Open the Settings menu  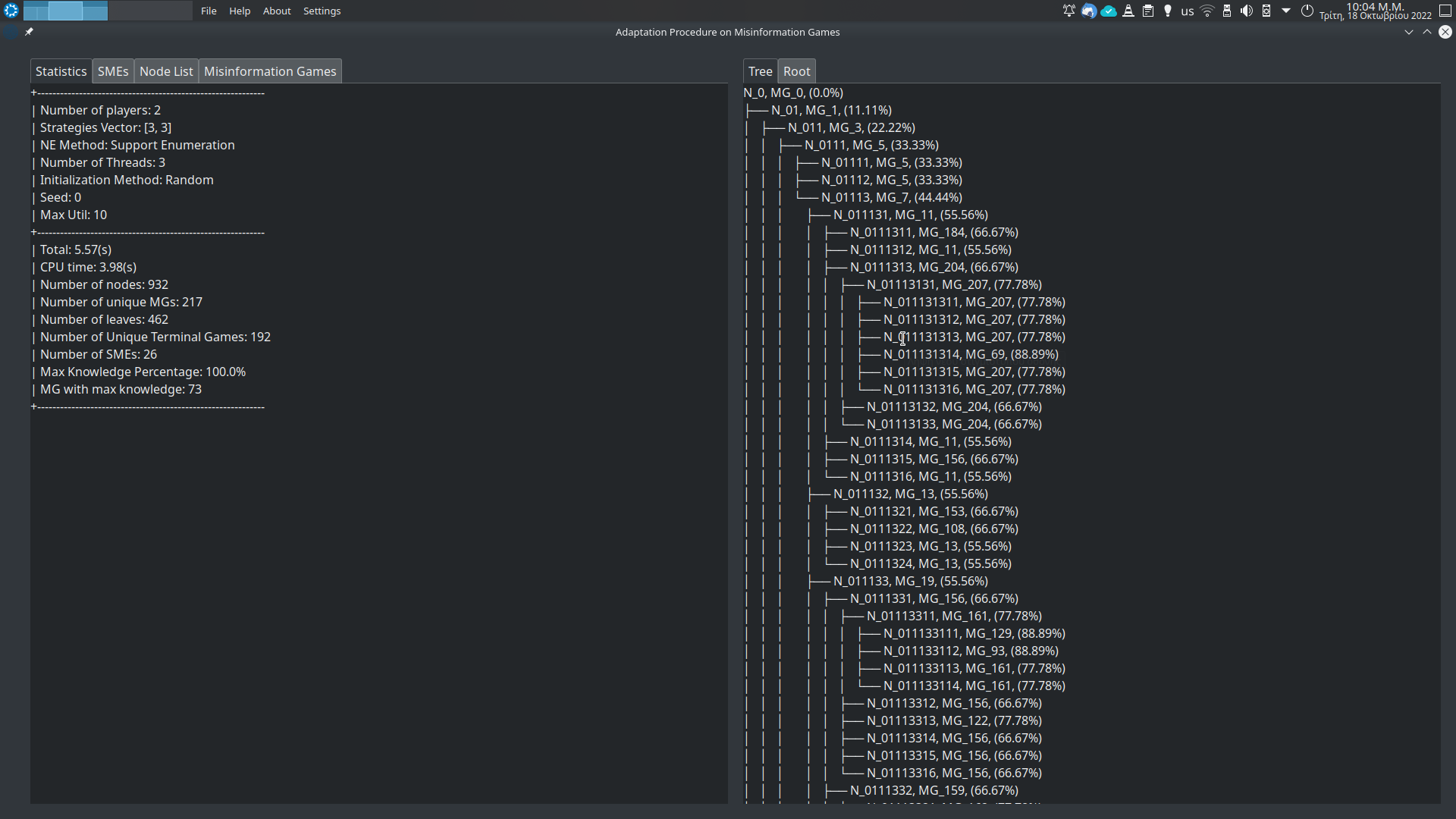tap(322, 11)
